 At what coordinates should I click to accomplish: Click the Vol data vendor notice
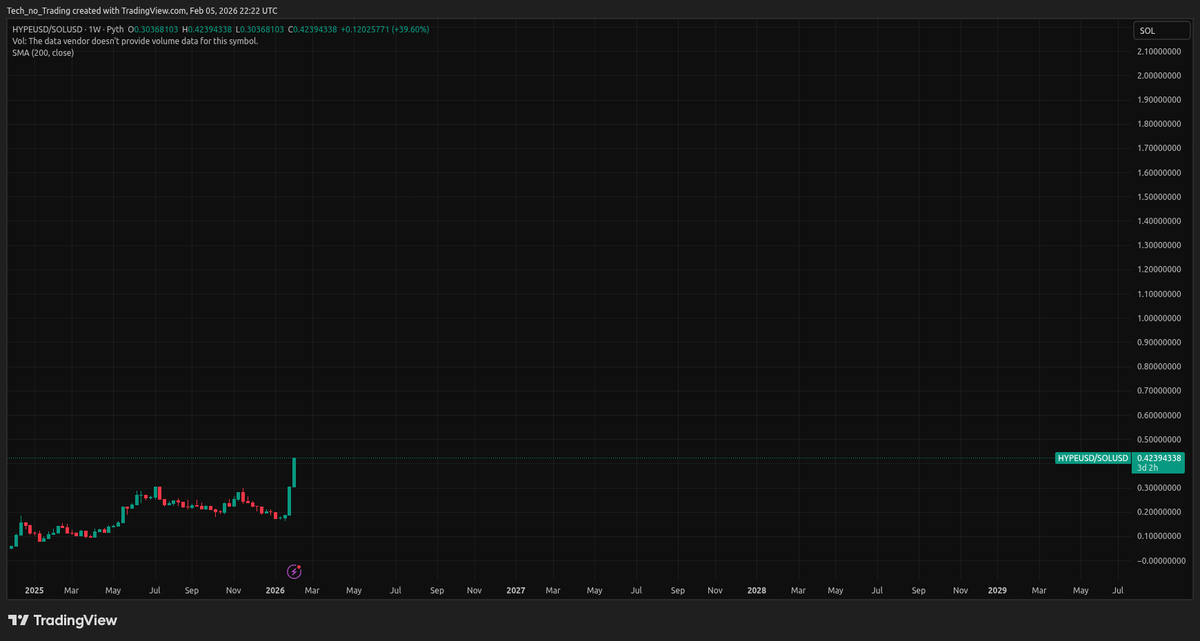point(135,41)
